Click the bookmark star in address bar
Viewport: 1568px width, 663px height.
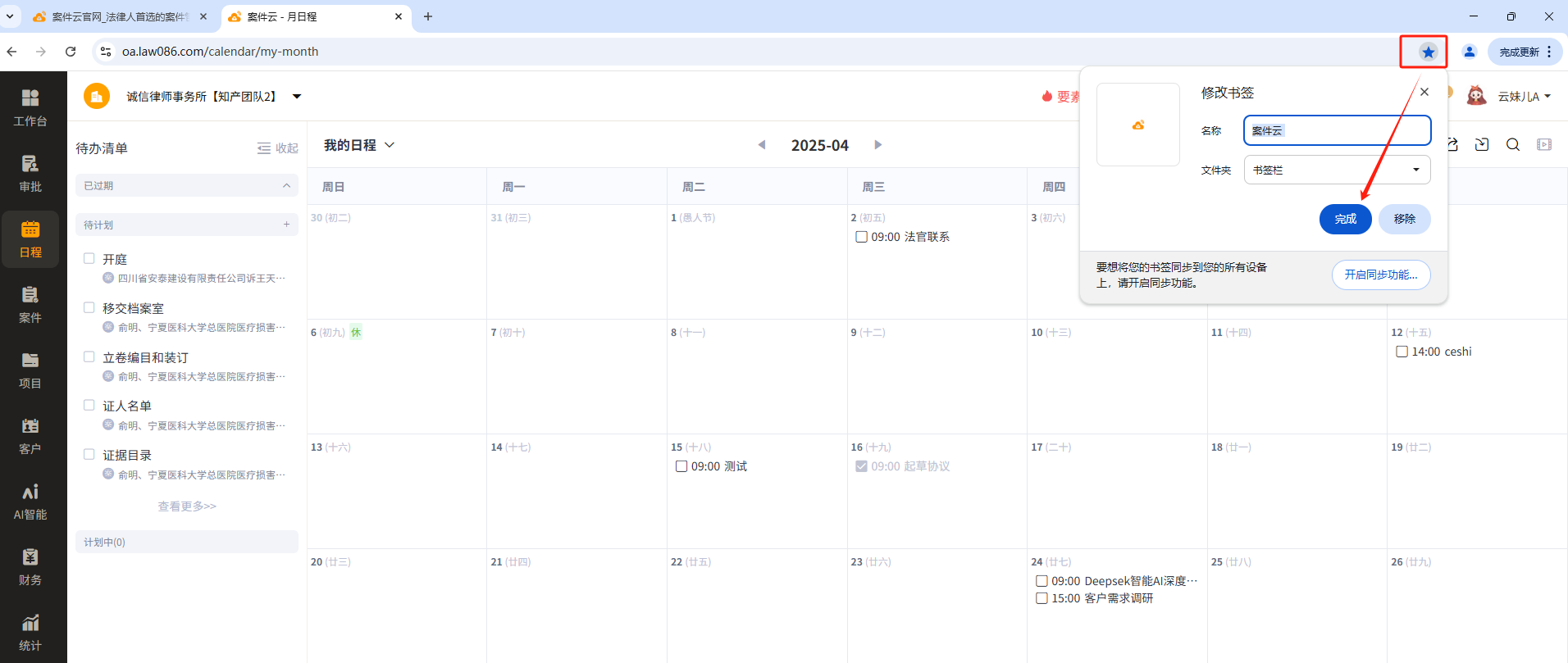pyautogui.click(x=1429, y=52)
